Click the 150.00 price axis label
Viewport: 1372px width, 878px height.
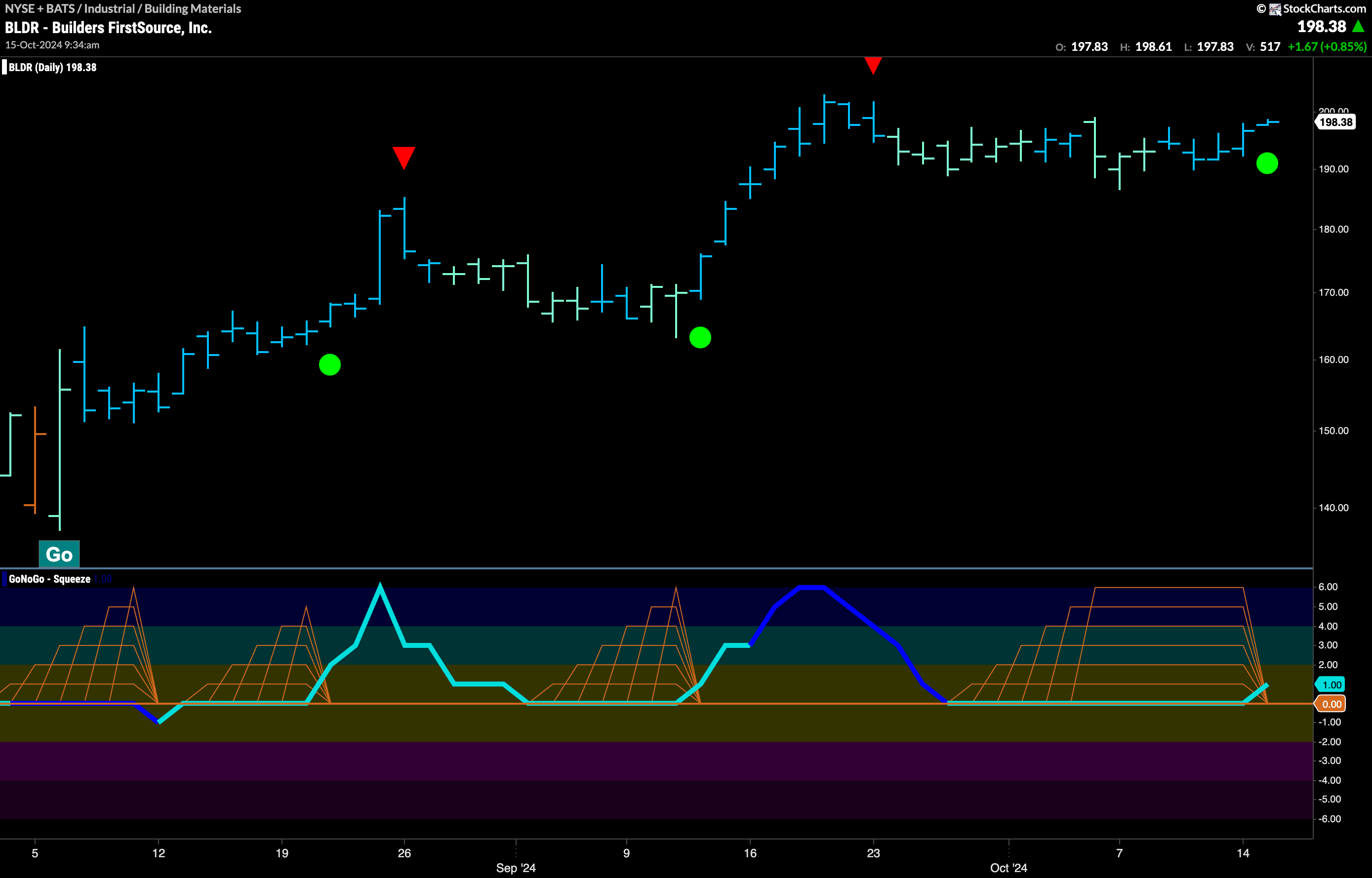point(1333,431)
